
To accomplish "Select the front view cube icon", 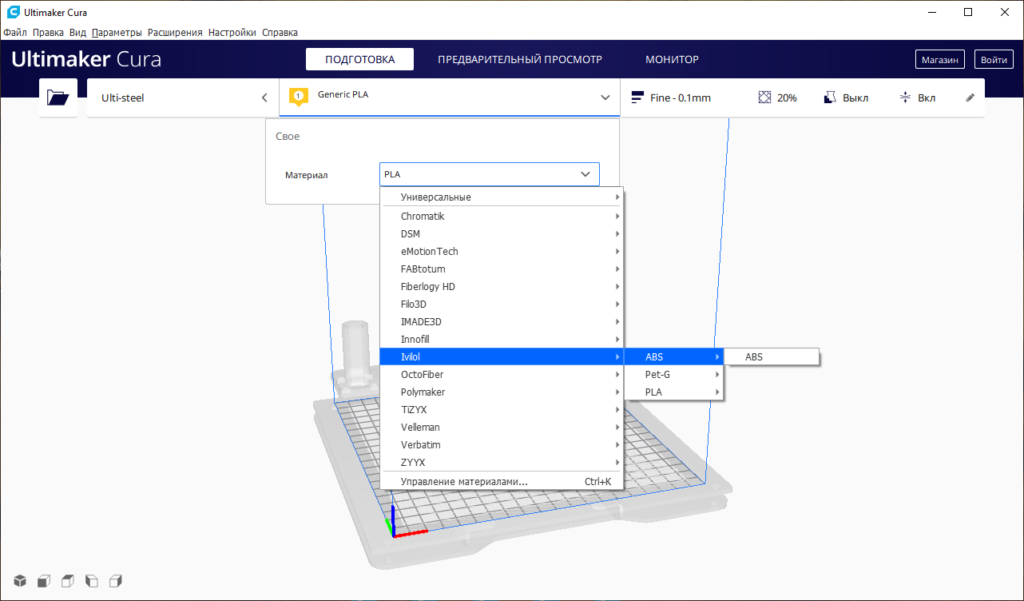I will [43, 581].
